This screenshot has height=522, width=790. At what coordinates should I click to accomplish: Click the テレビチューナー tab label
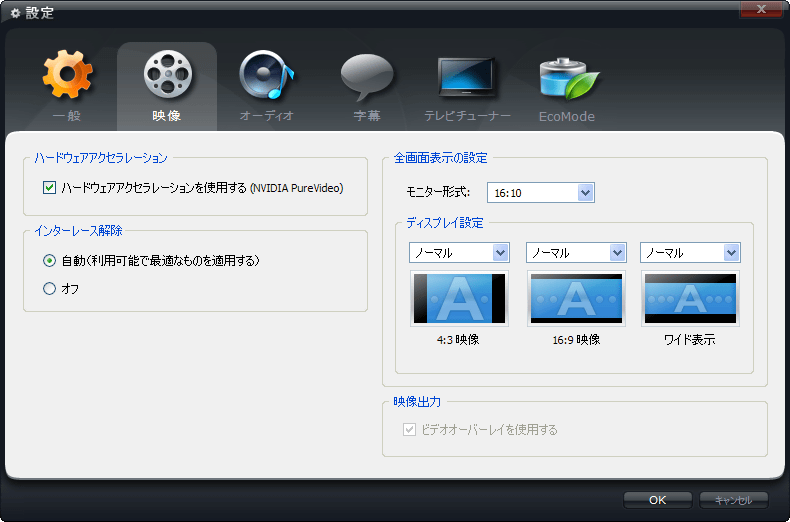[x=467, y=116]
